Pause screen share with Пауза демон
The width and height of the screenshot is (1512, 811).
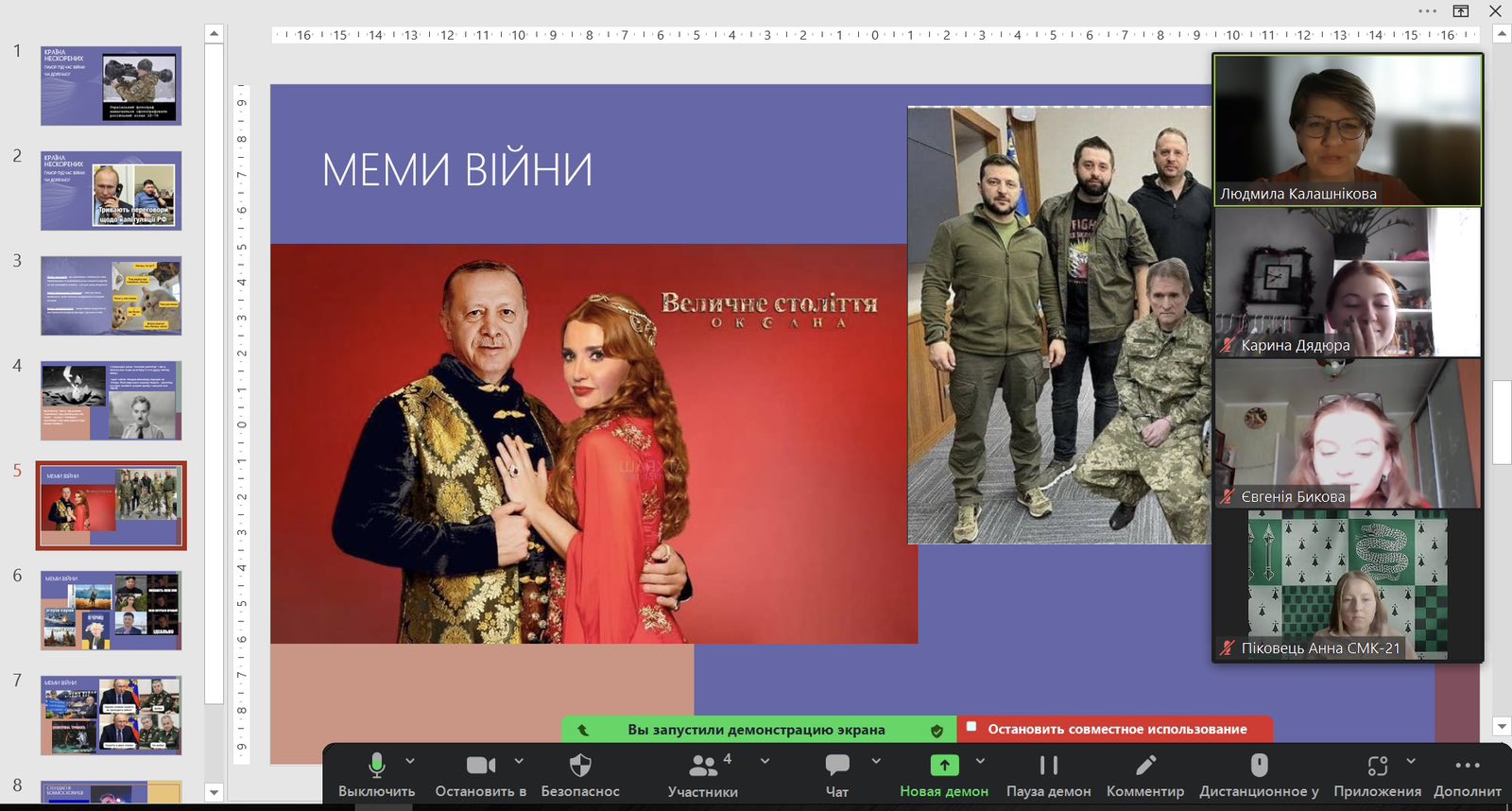coord(1048,775)
